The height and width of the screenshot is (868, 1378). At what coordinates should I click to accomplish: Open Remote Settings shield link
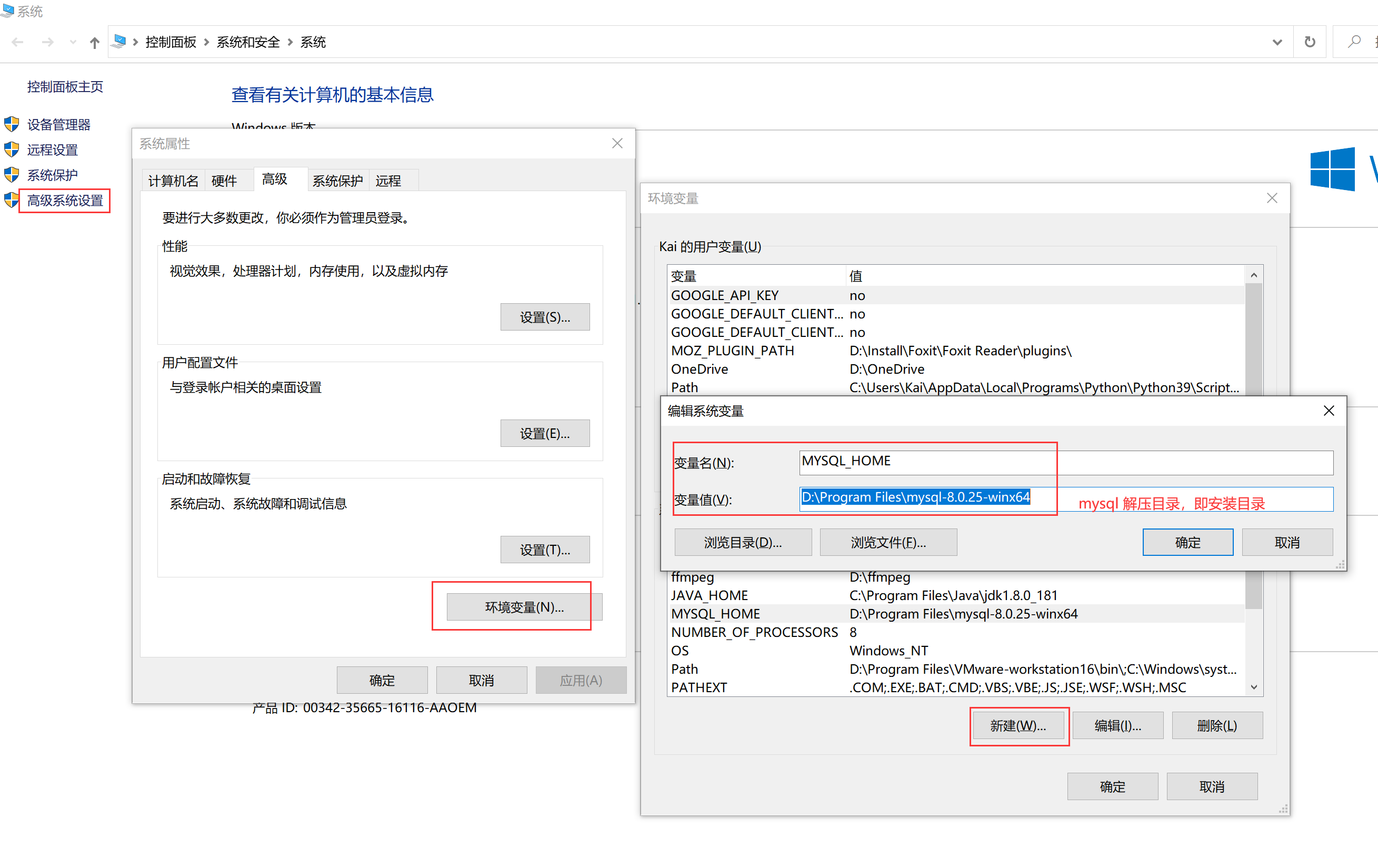click(52, 149)
